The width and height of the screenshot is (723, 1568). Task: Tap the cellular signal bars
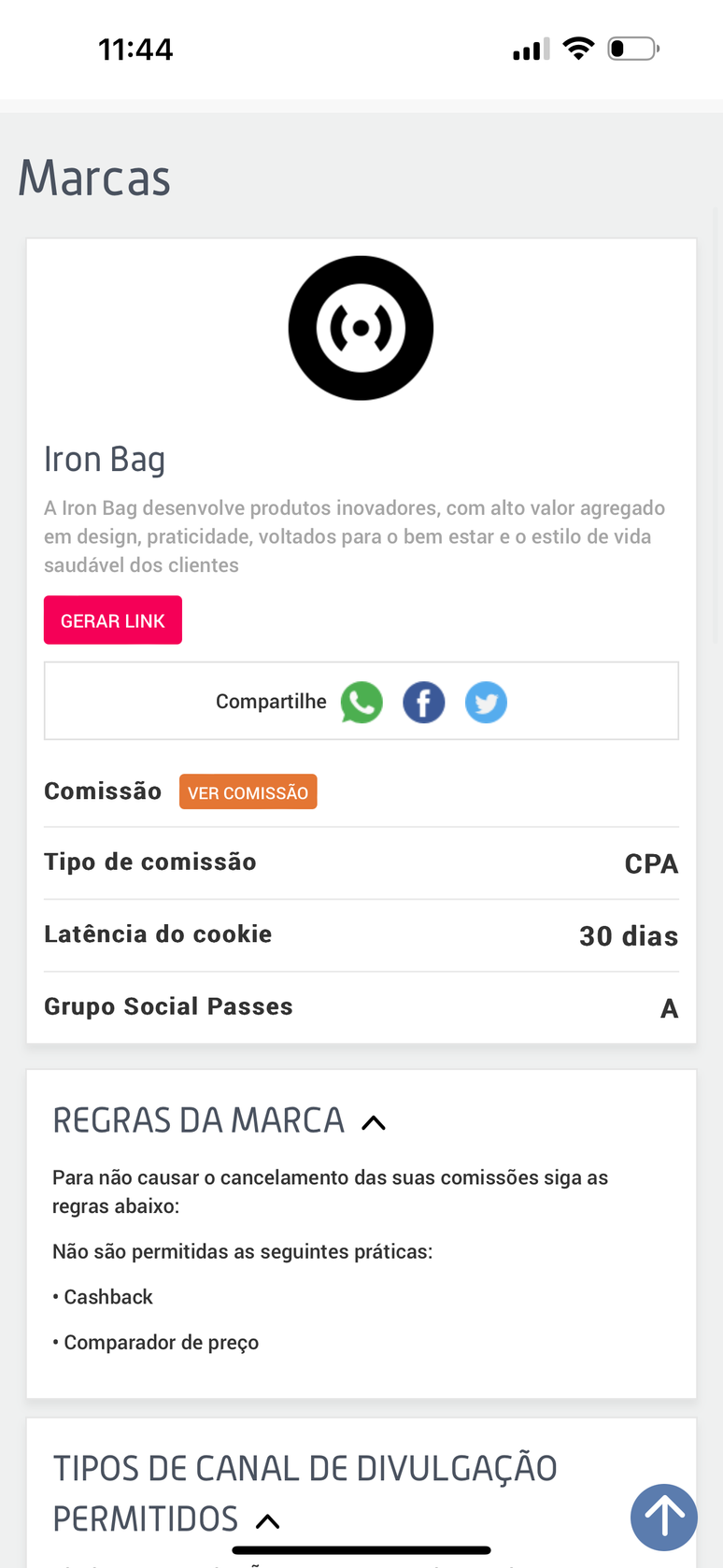[x=531, y=50]
